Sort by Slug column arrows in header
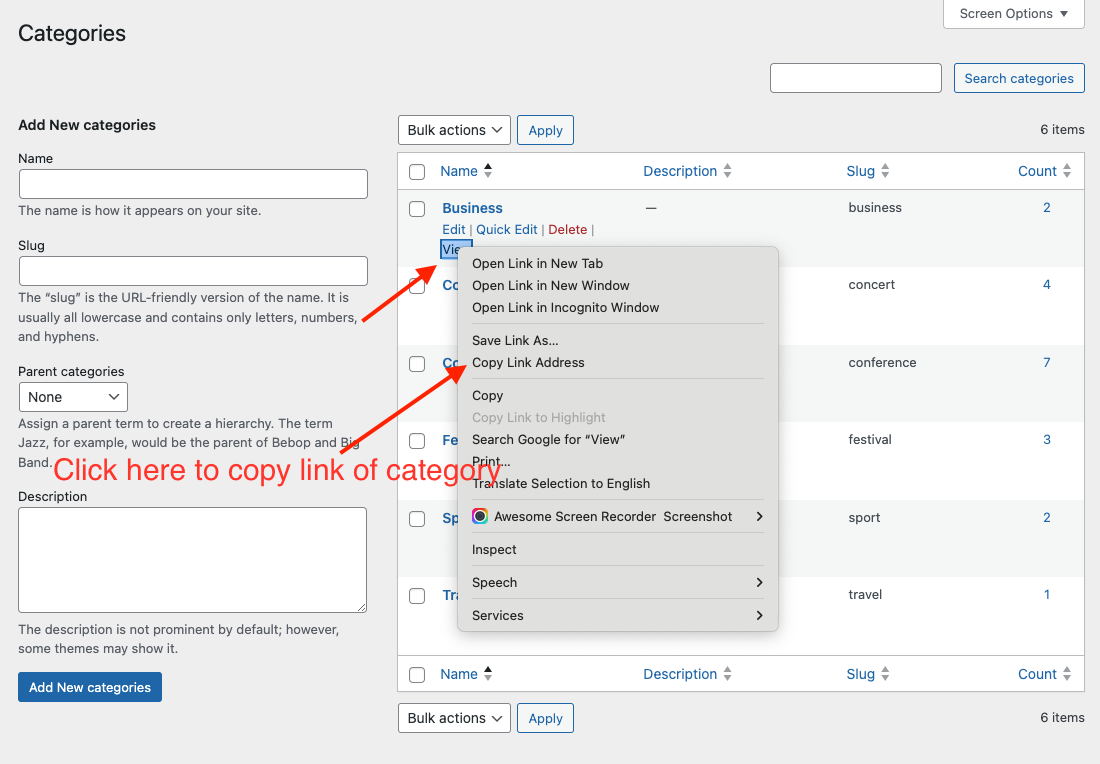1100x764 pixels. (x=885, y=171)
